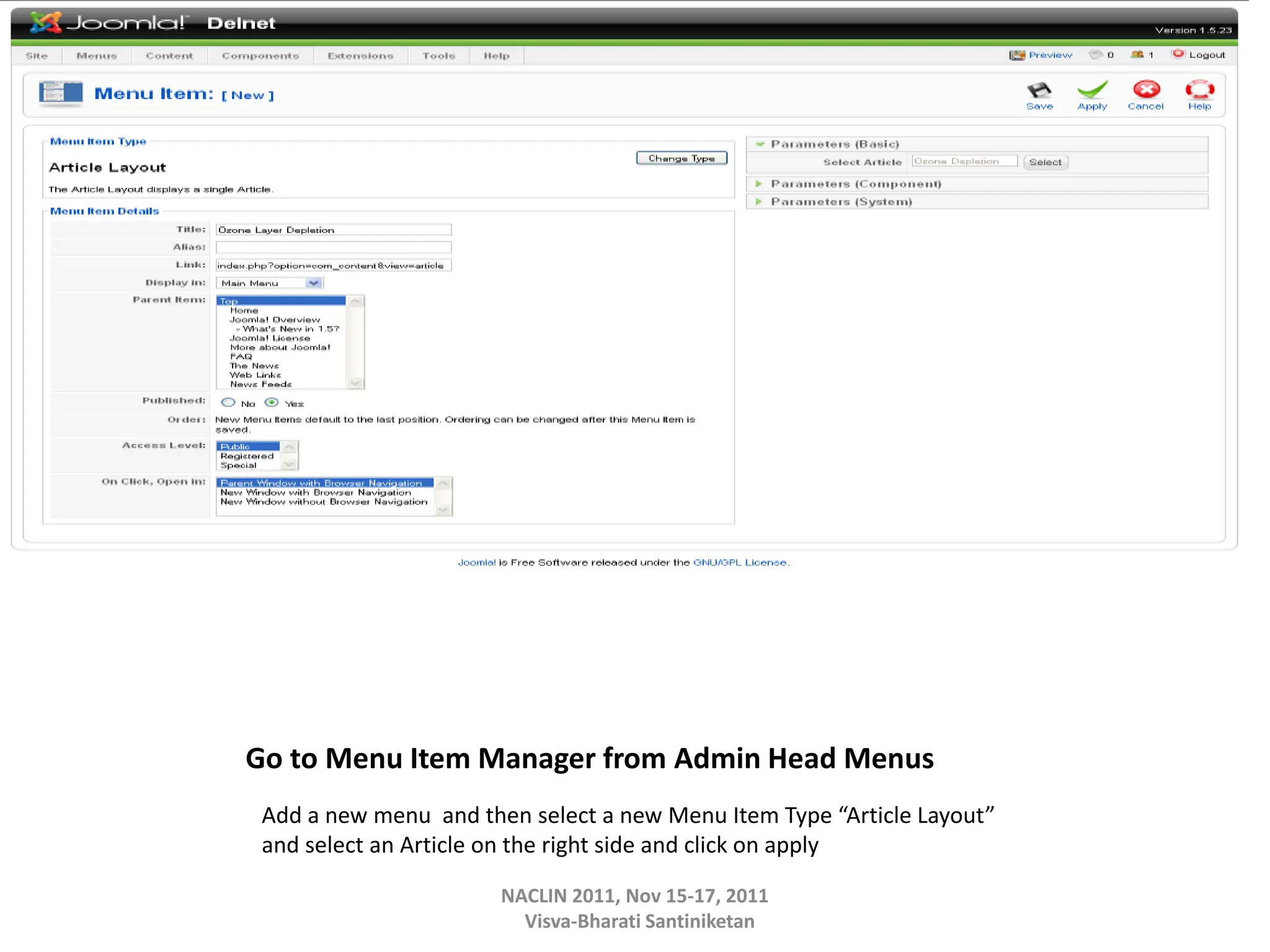Click the Menu Item page icon
The image size is (1270, 952).
tap(61, 94)
